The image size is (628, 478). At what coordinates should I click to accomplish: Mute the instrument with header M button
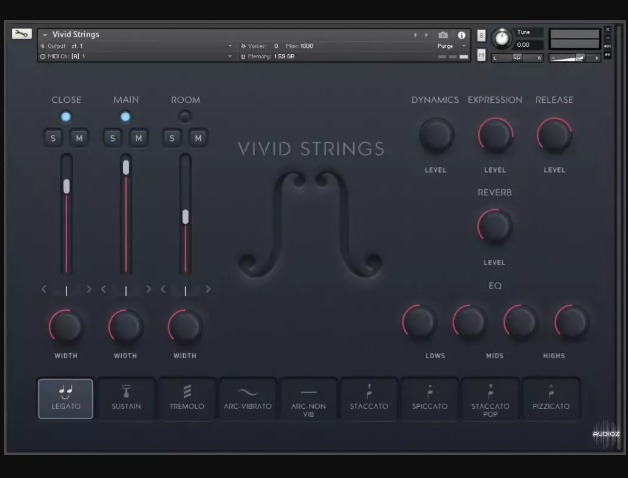pyautogui.click(x=481, y=55)
